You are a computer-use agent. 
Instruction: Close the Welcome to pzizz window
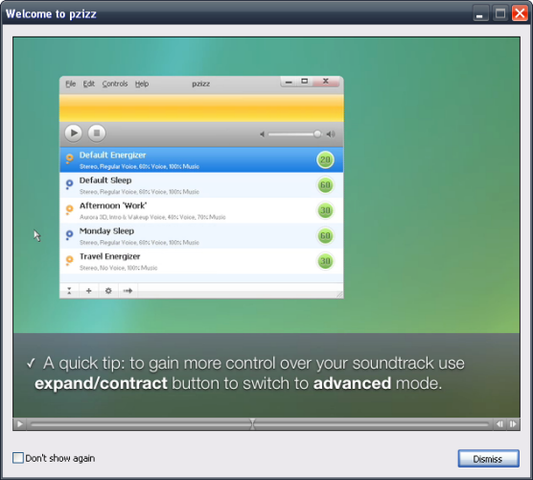(520, 14)
